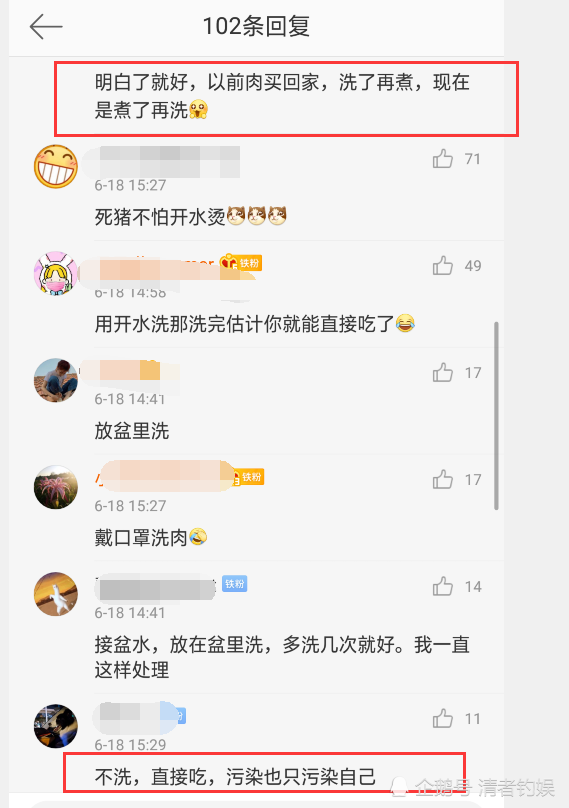Like the comment with 14 likes
Viewport: 569px width, 808px height.
(x=443, y=586)
